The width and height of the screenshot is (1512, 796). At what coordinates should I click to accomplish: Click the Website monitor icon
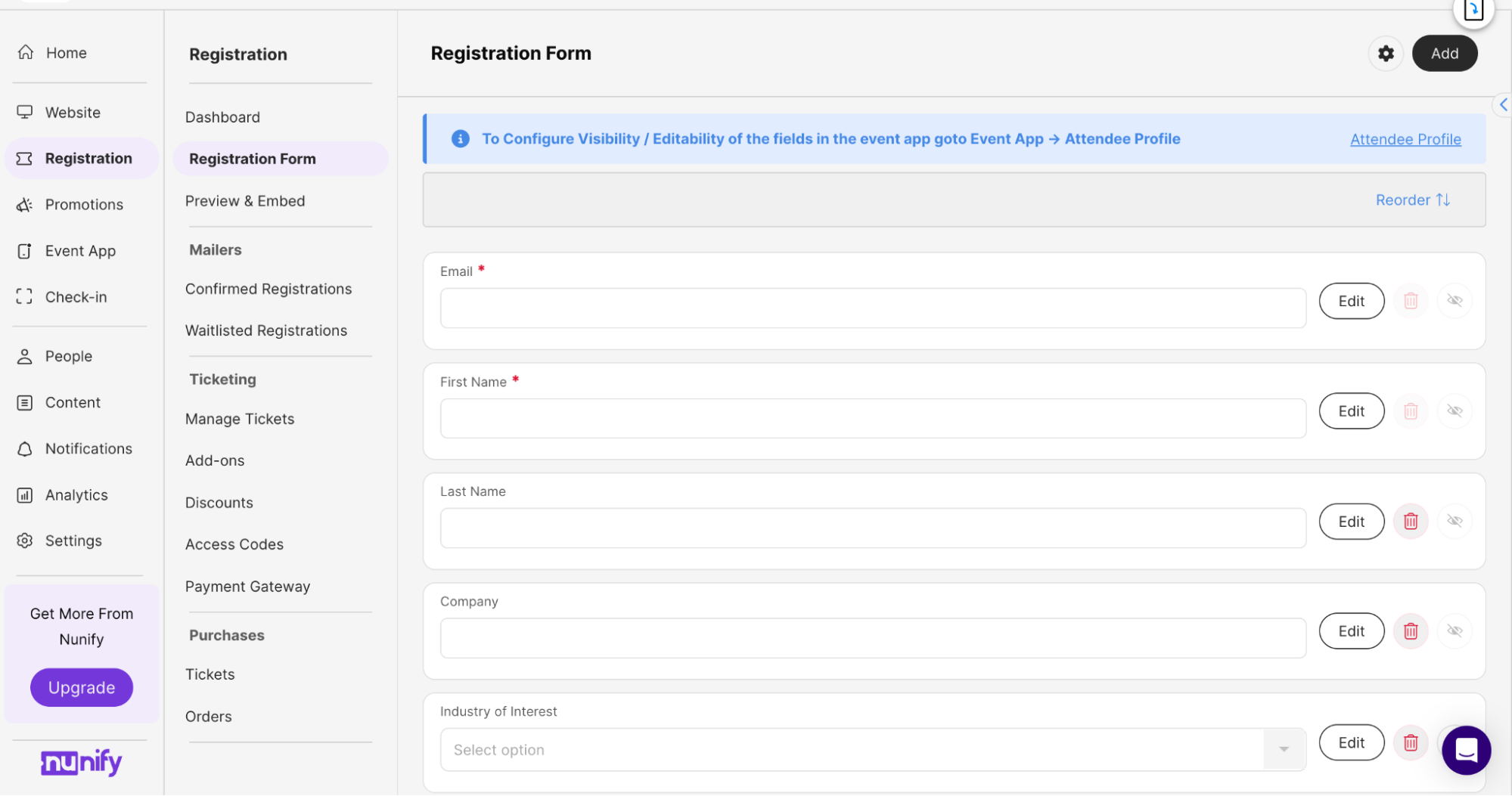25,112
